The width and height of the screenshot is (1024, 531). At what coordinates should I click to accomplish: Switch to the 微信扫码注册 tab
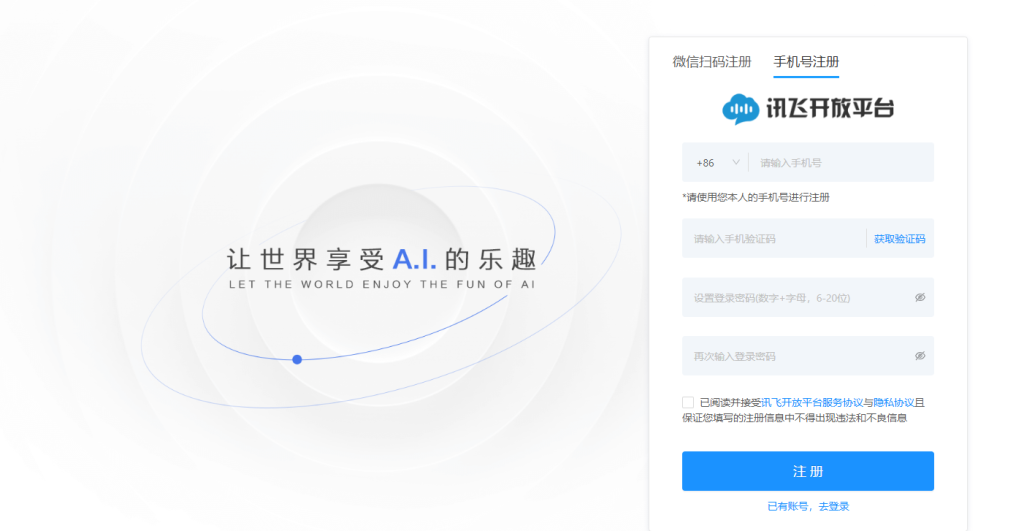click(x=712, y=62)
